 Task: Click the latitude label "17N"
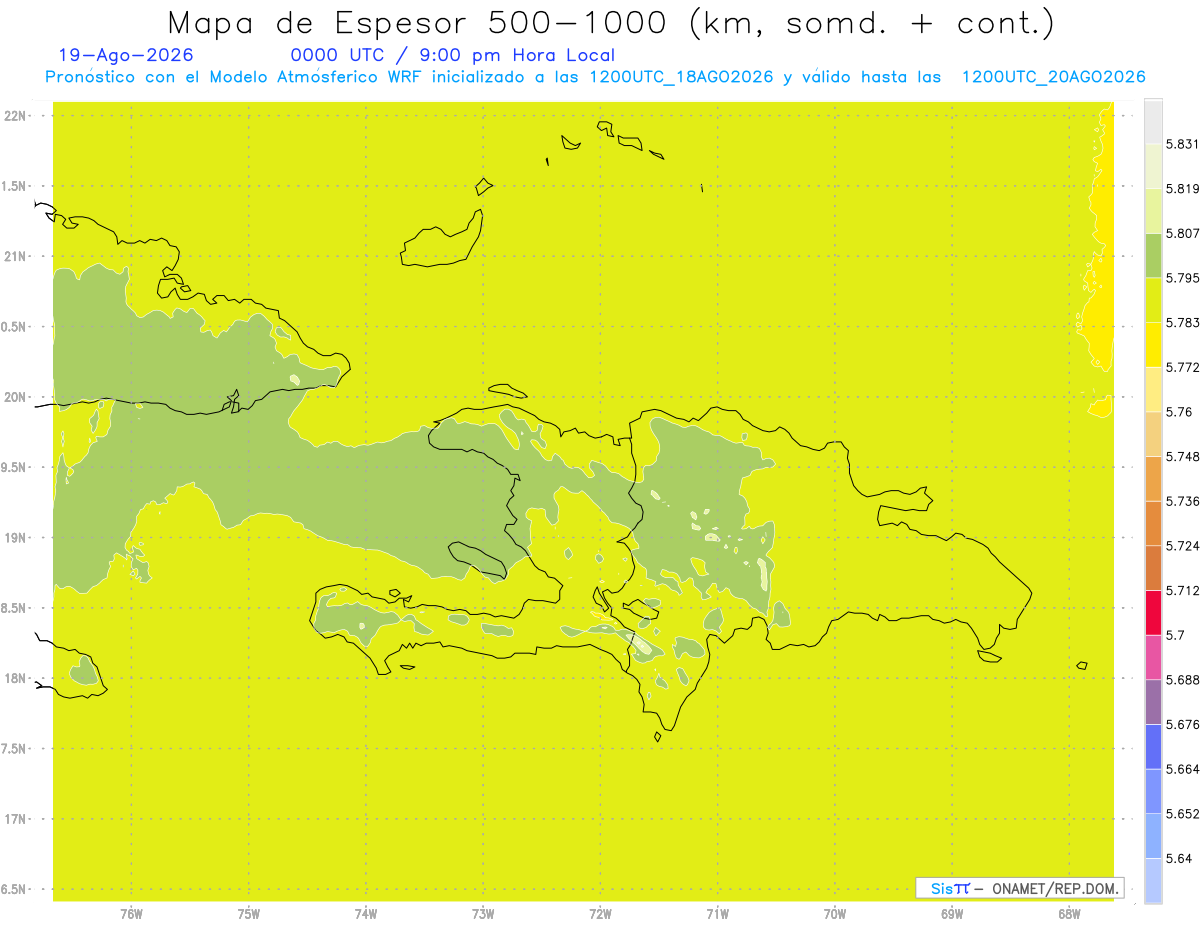pyautogui.click(x=16, y=819)
